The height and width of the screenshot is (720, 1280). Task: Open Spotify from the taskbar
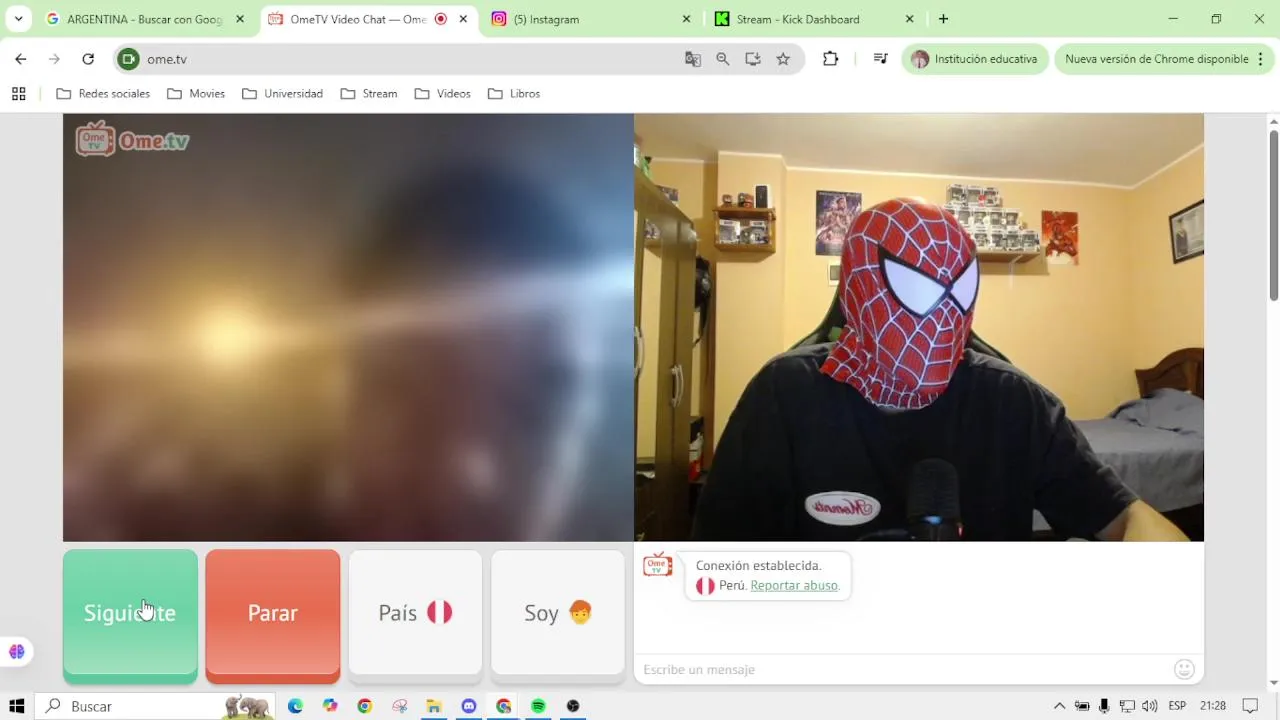pyautogui.click(x=538, y=706)
